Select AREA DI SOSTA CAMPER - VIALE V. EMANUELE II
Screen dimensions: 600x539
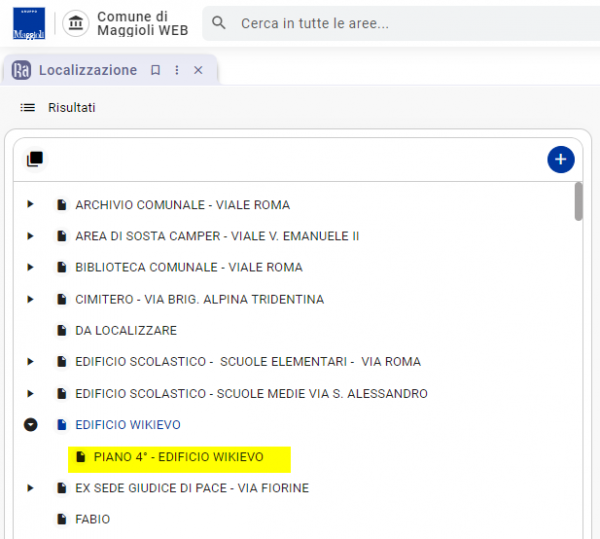(x=217, y=236)
